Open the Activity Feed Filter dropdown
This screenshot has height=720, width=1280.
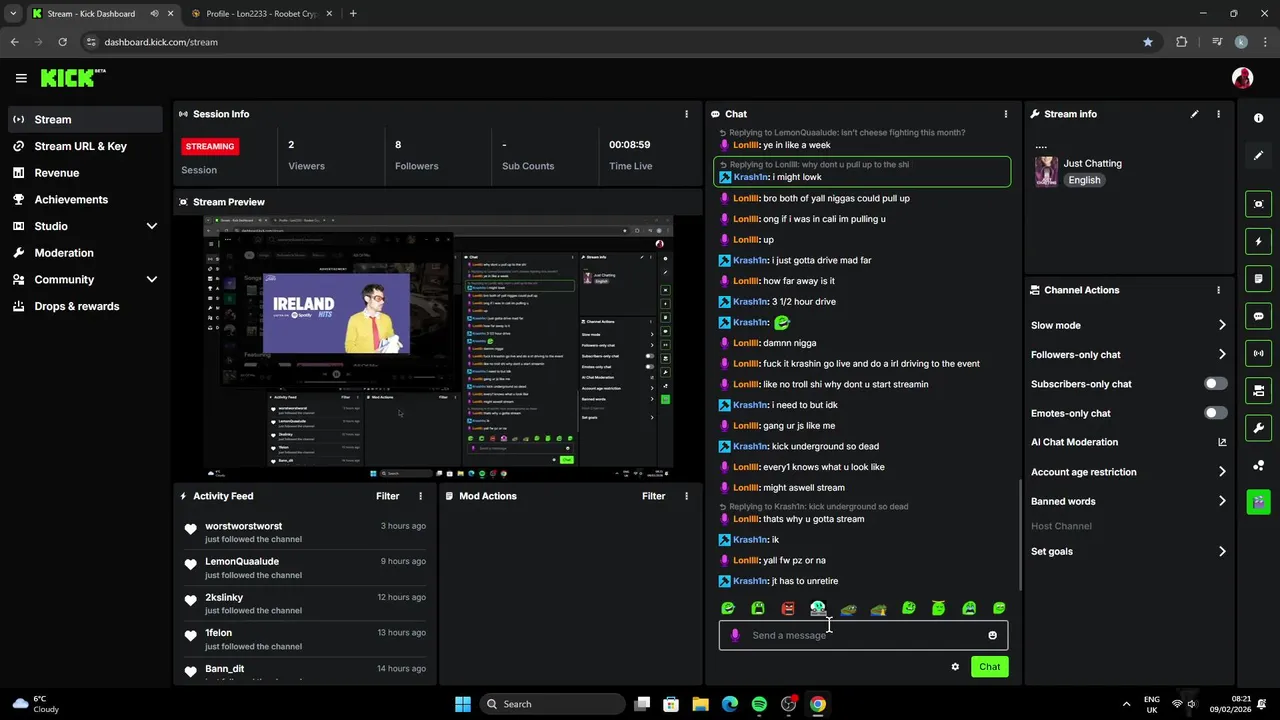(387, 496)
